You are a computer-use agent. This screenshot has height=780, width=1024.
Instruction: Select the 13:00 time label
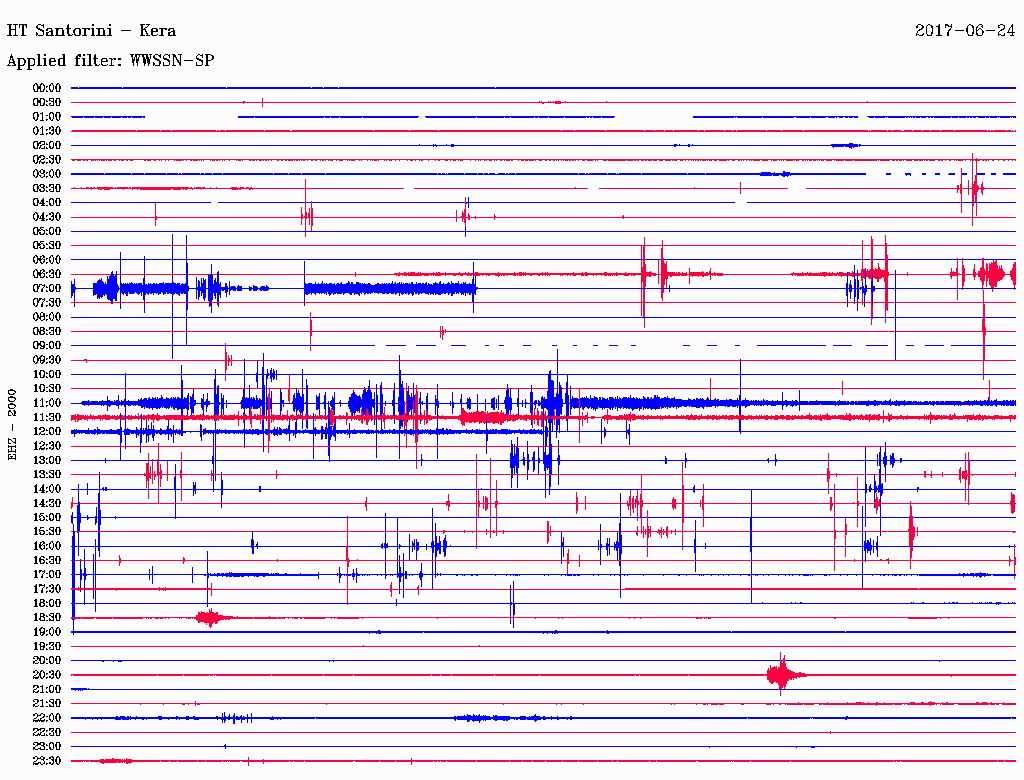47,460
